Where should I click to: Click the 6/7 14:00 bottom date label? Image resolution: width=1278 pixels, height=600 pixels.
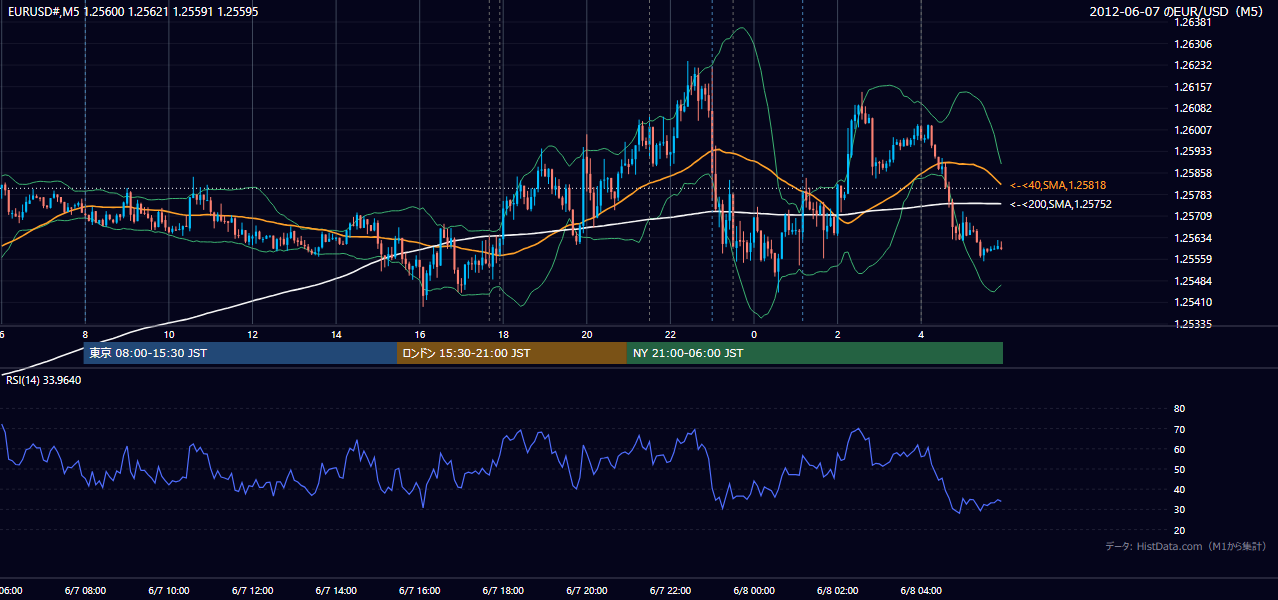tap(336, 591)
